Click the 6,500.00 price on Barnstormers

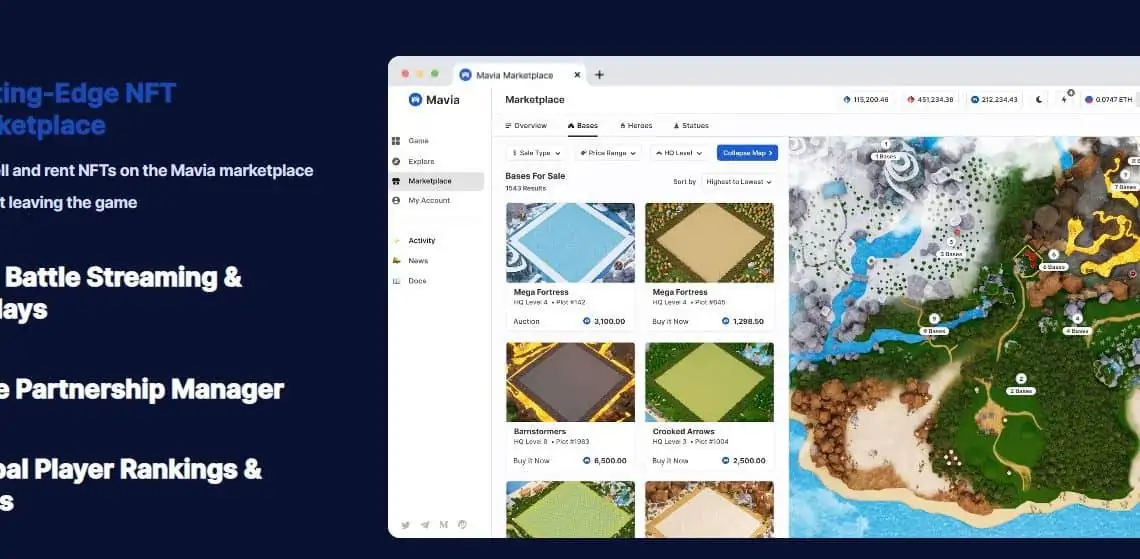point(604,461)
